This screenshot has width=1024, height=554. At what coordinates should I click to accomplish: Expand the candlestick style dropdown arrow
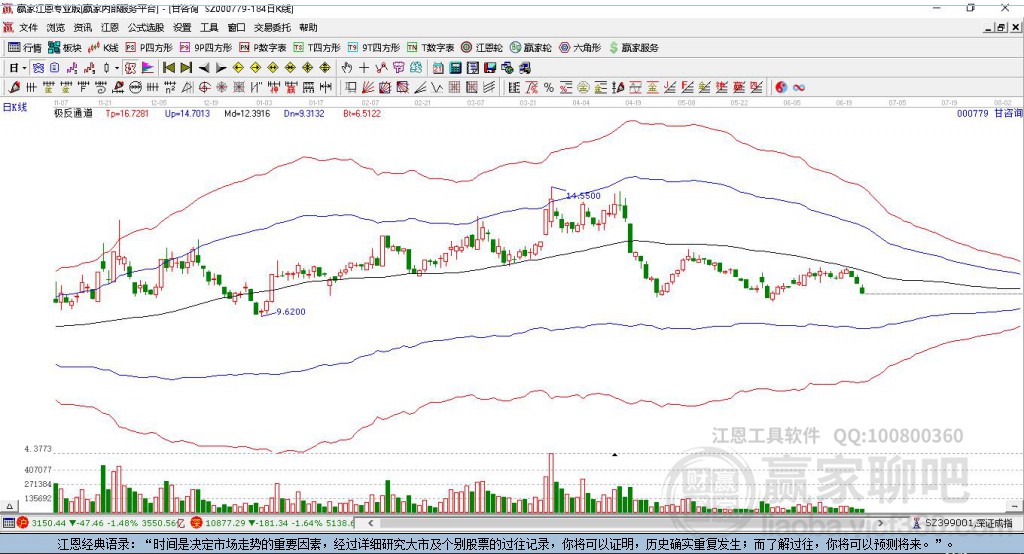click(117, 68)
